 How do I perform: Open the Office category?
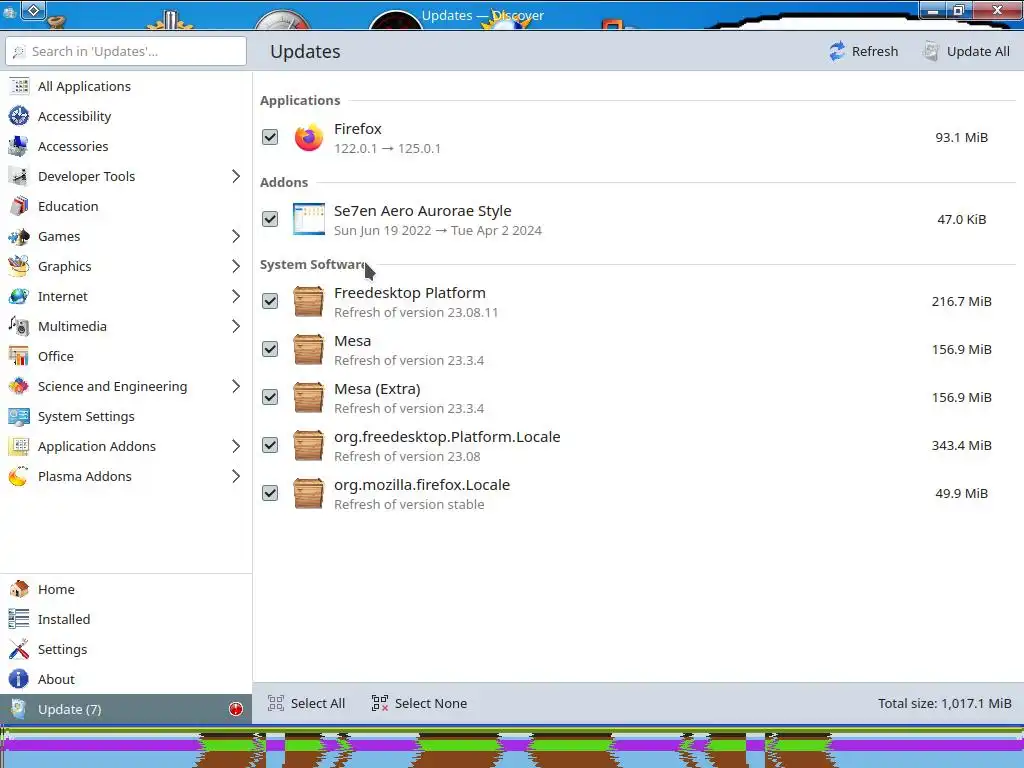[x=125, y=357]
